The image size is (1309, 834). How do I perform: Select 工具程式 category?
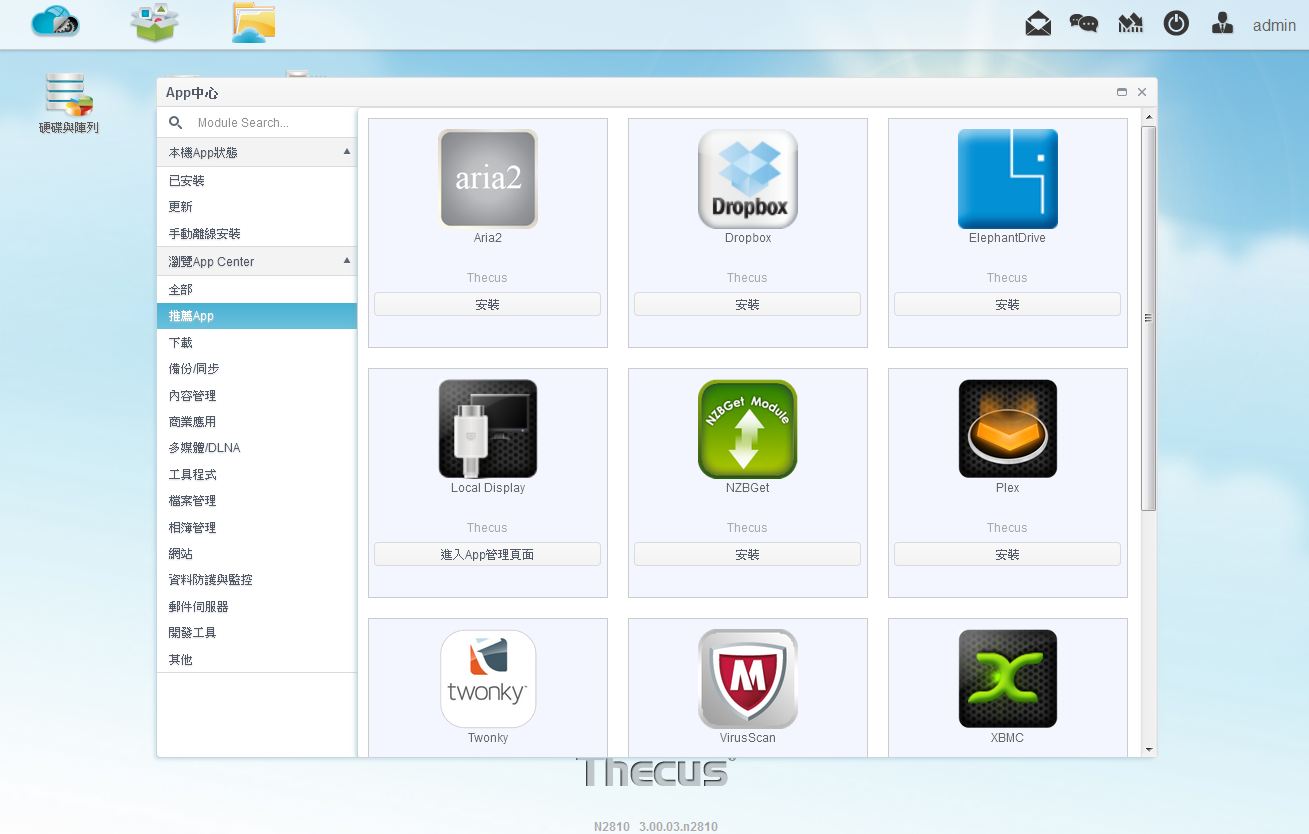point(257,475)
